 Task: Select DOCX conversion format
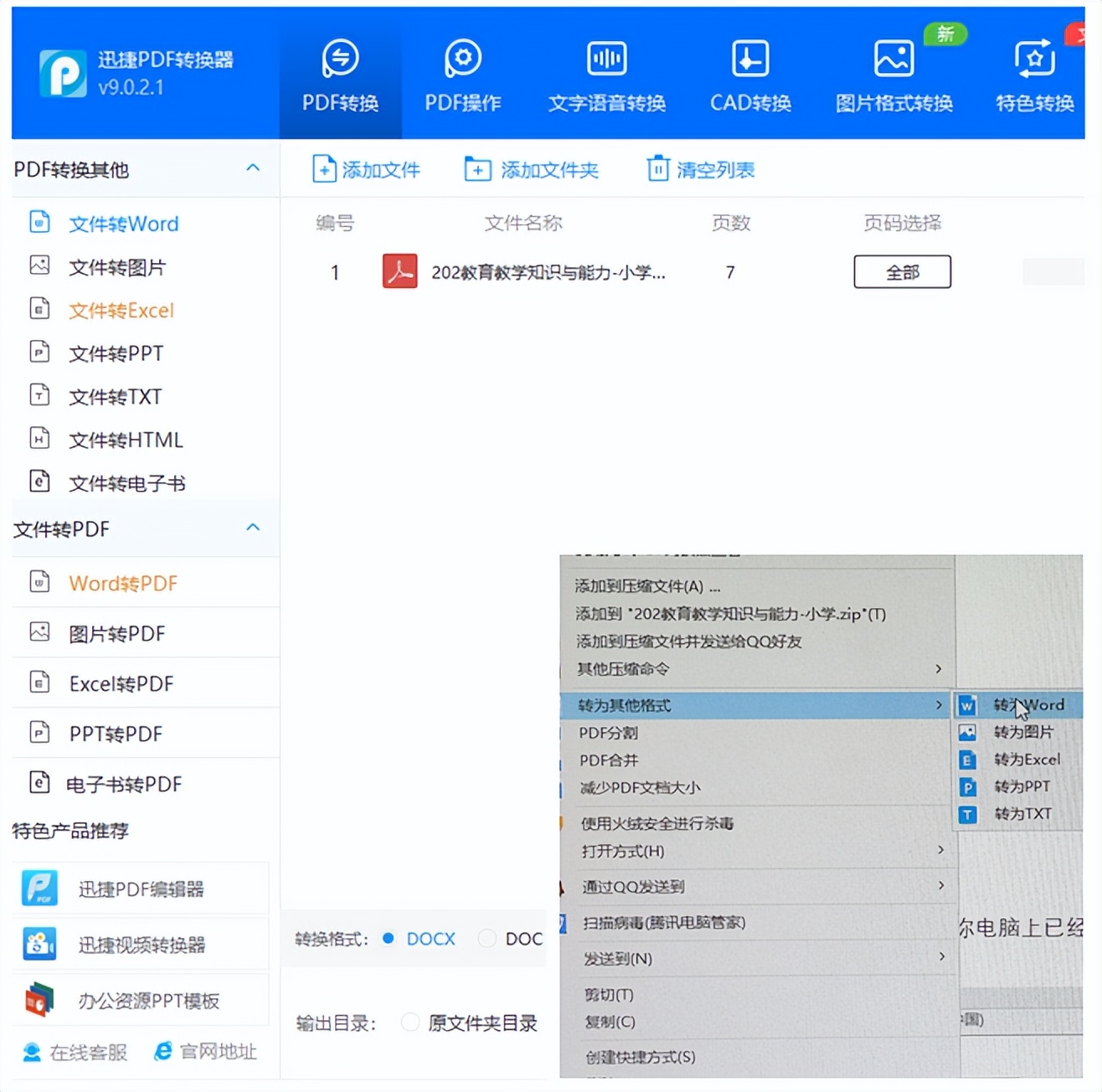[419, 939]
